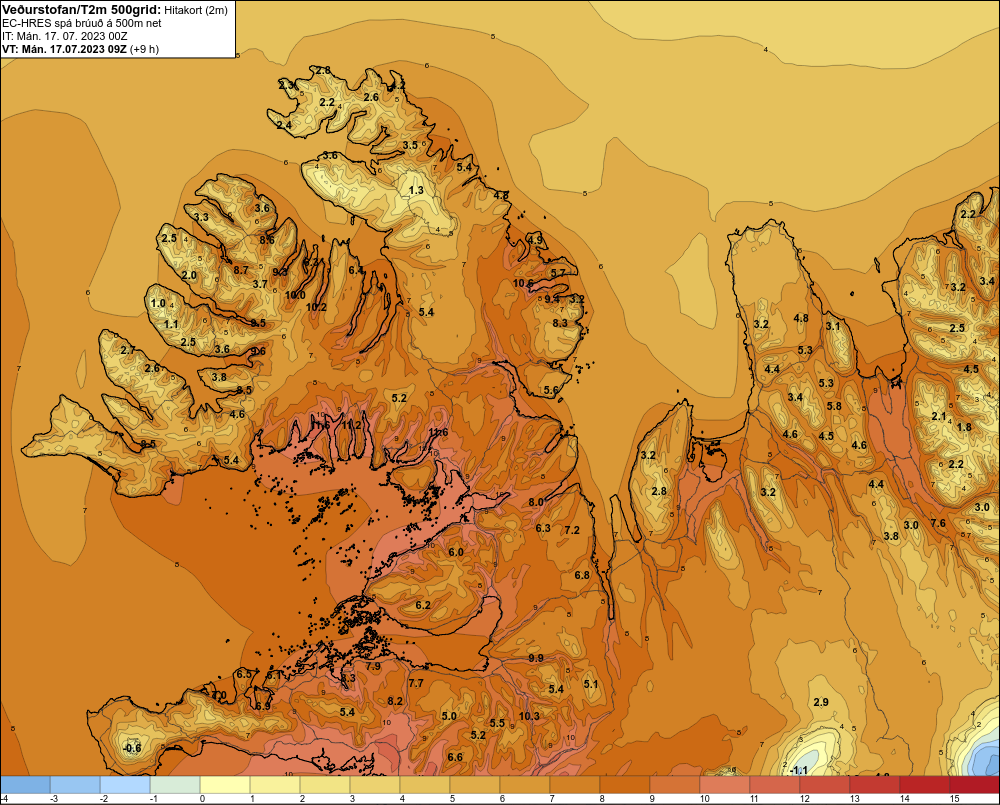Screen dimensions: 1000x805
Task: Click the "8.2" temperature value
Action: 395,701
